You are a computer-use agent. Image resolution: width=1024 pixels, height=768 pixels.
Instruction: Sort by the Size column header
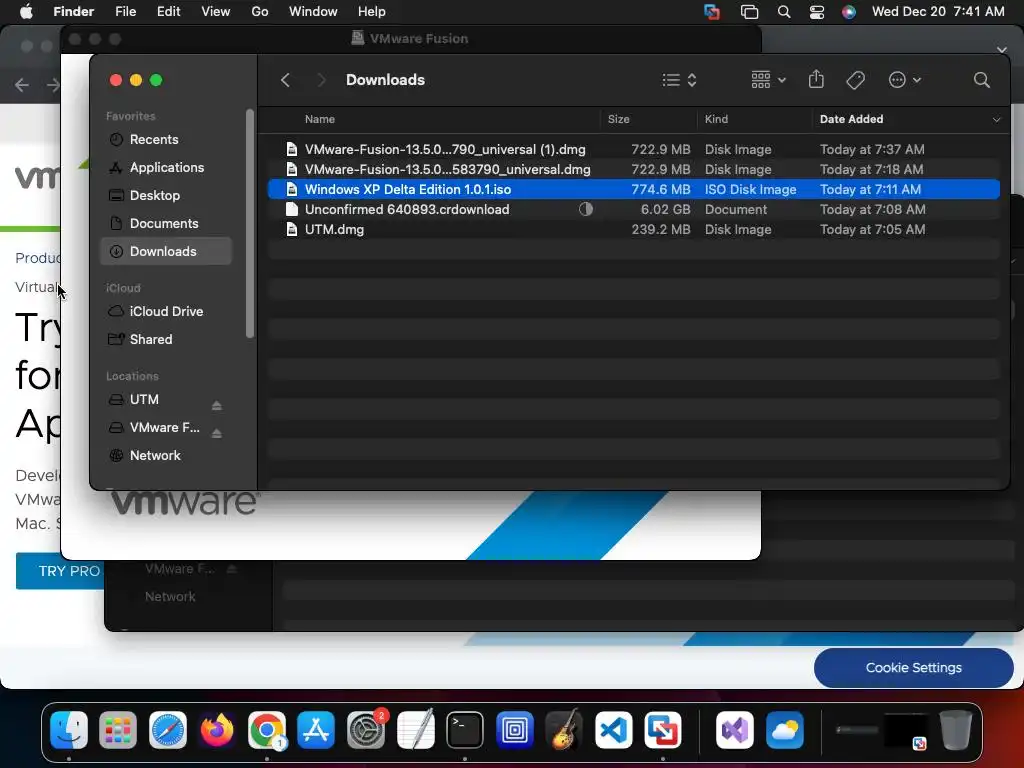click(618, 119)
